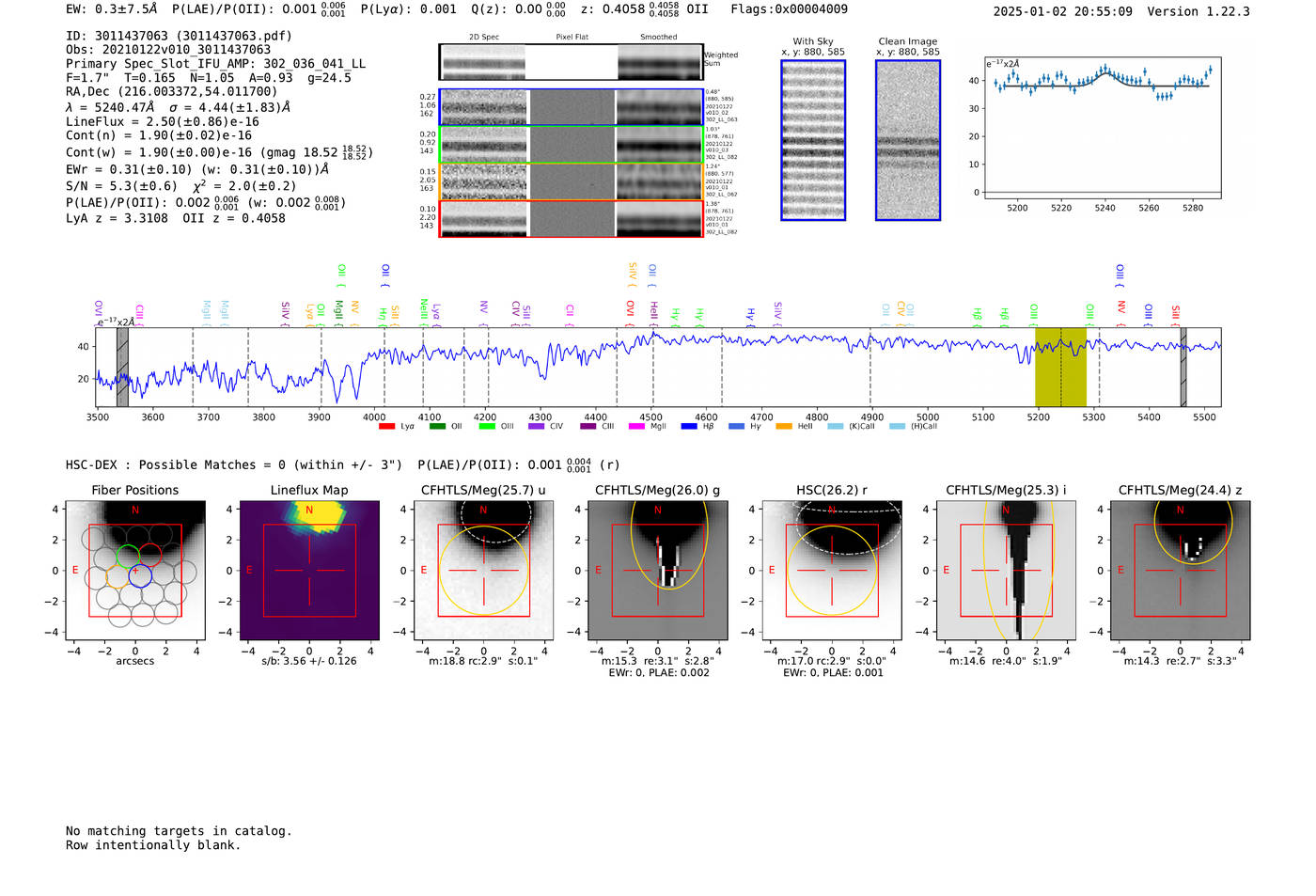Open the Lineflux Map panel
1316x896 pixels.
[x=309, y=571]
